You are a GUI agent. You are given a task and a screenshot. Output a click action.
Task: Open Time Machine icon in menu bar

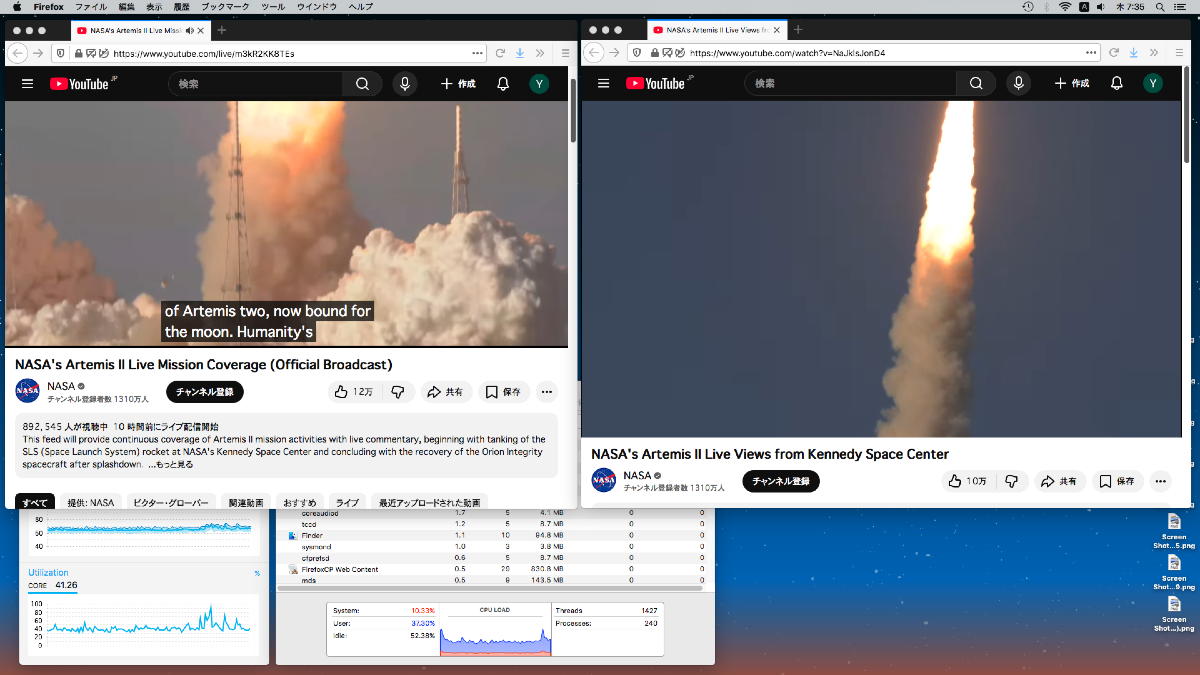point(1028,7)
